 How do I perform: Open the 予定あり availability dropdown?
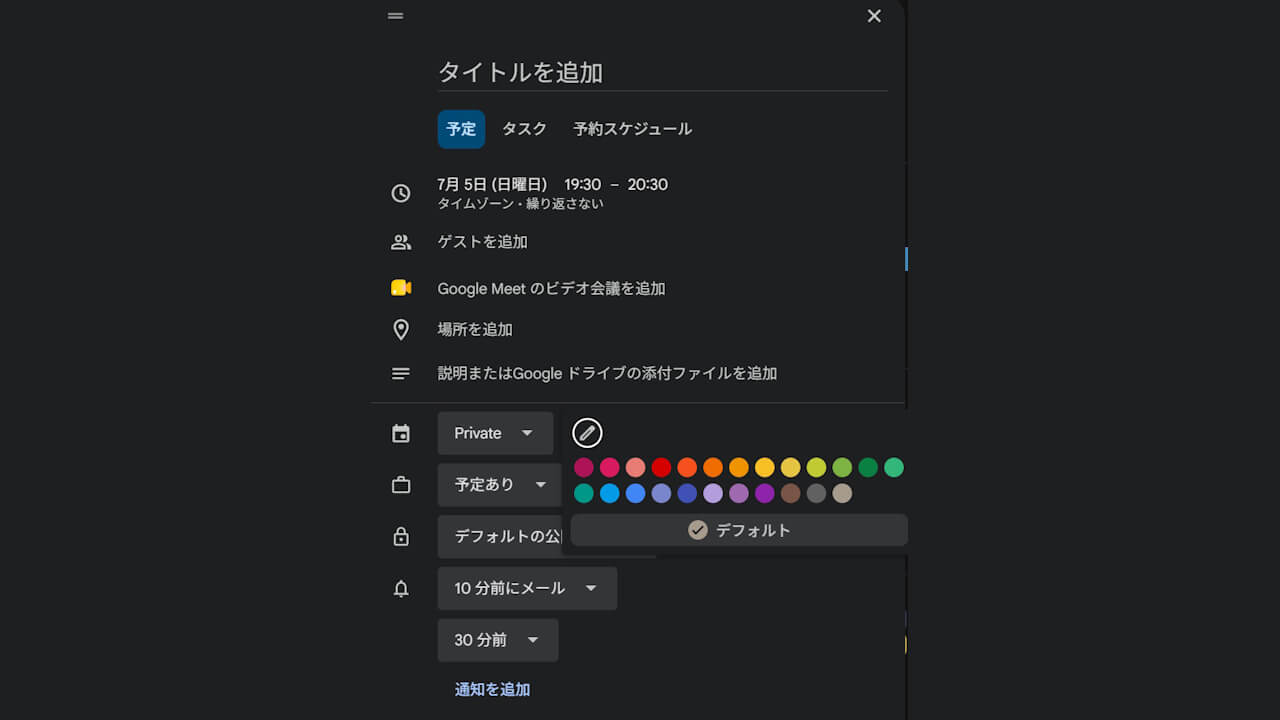coord(500,485)
